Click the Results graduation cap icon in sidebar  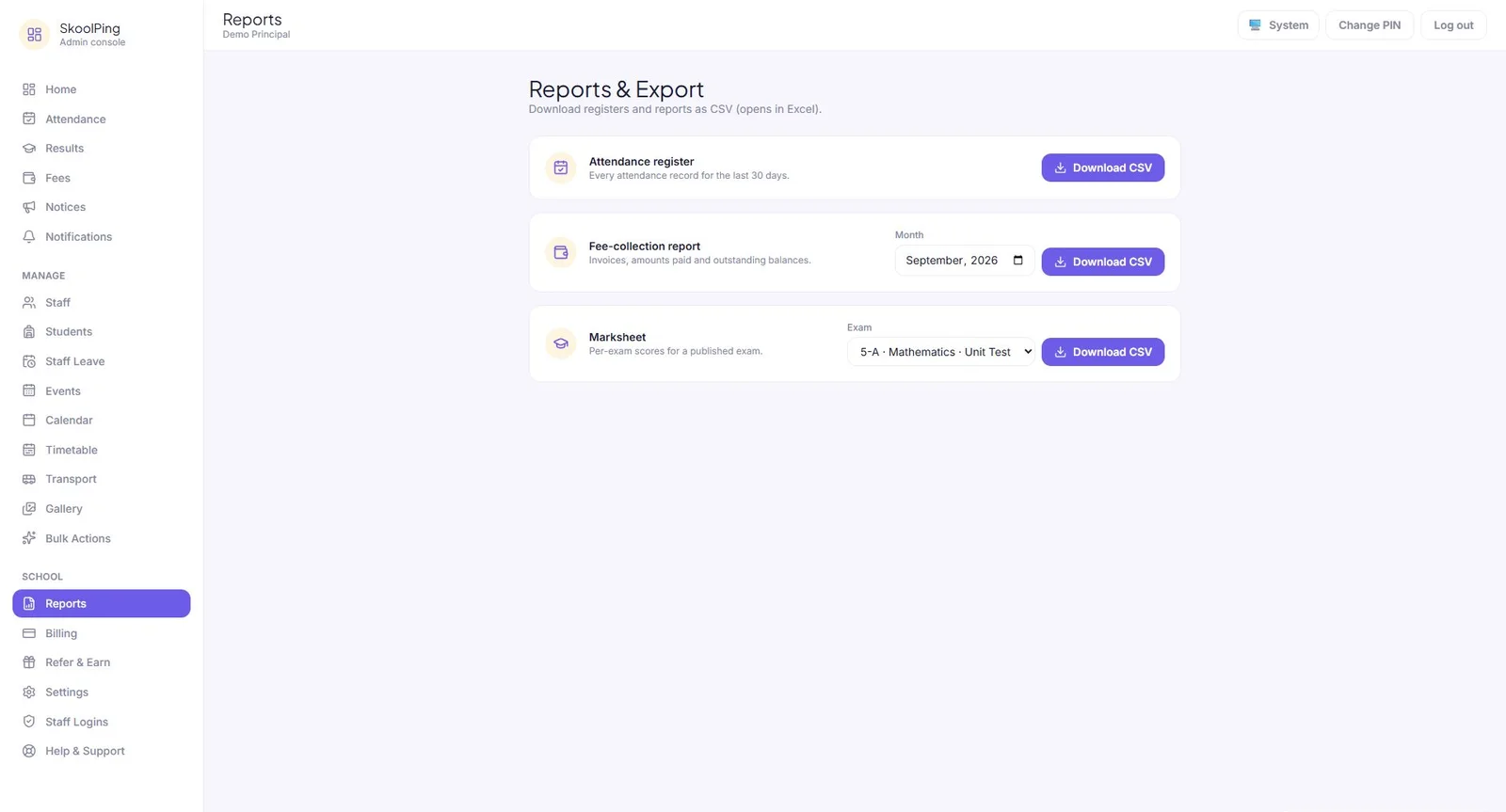point(29,149)
